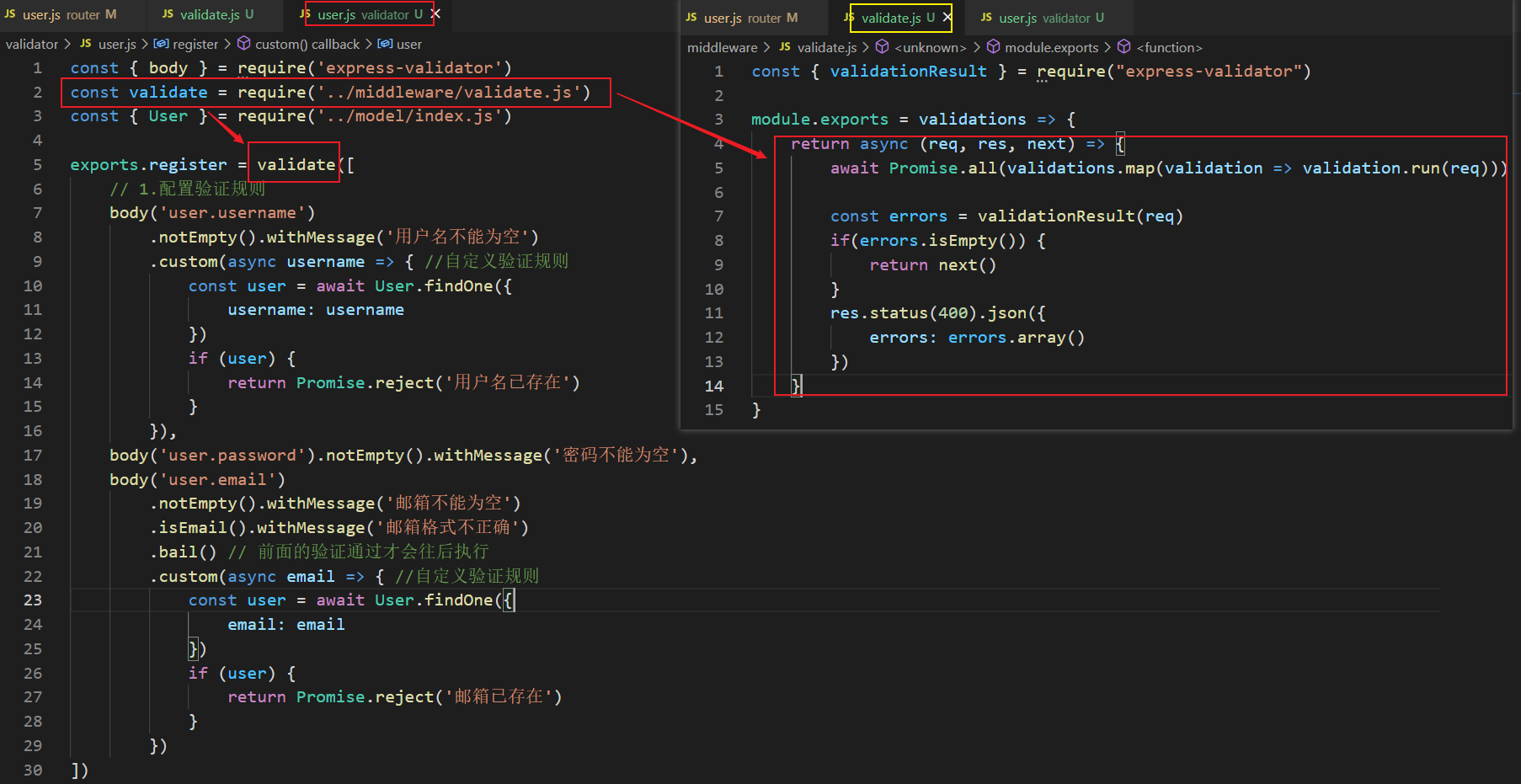
Task: Click .bail() call on line 21
Action: point(184,552)
